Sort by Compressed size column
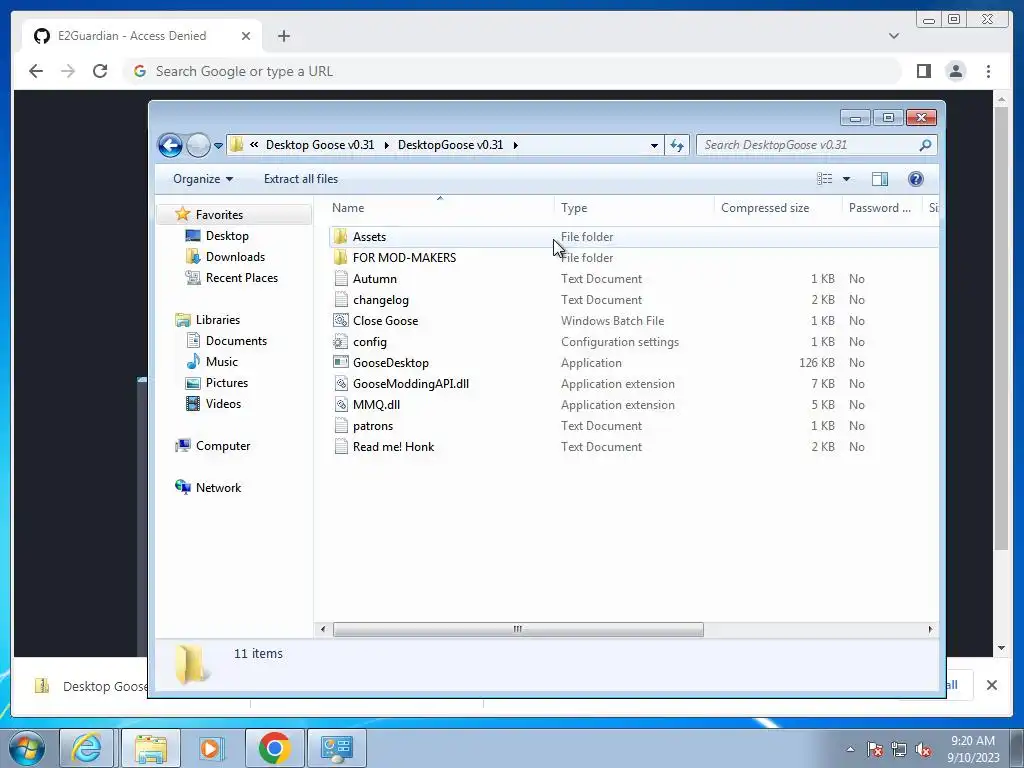Screen dimensions: 1024x768 778,208
